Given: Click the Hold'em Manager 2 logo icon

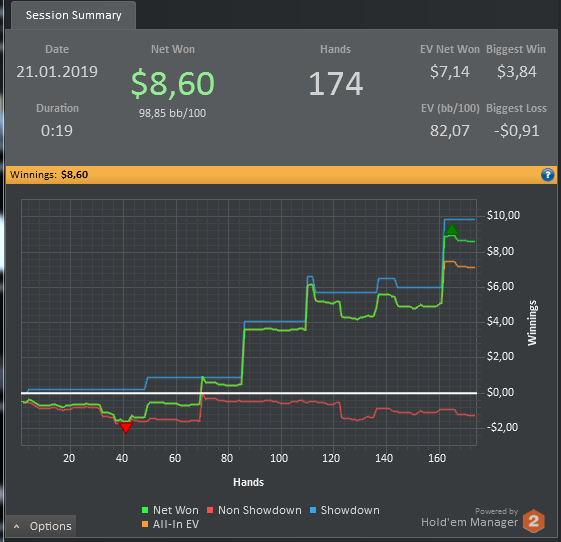Looking at the screenshot, I should pos(533,521).
